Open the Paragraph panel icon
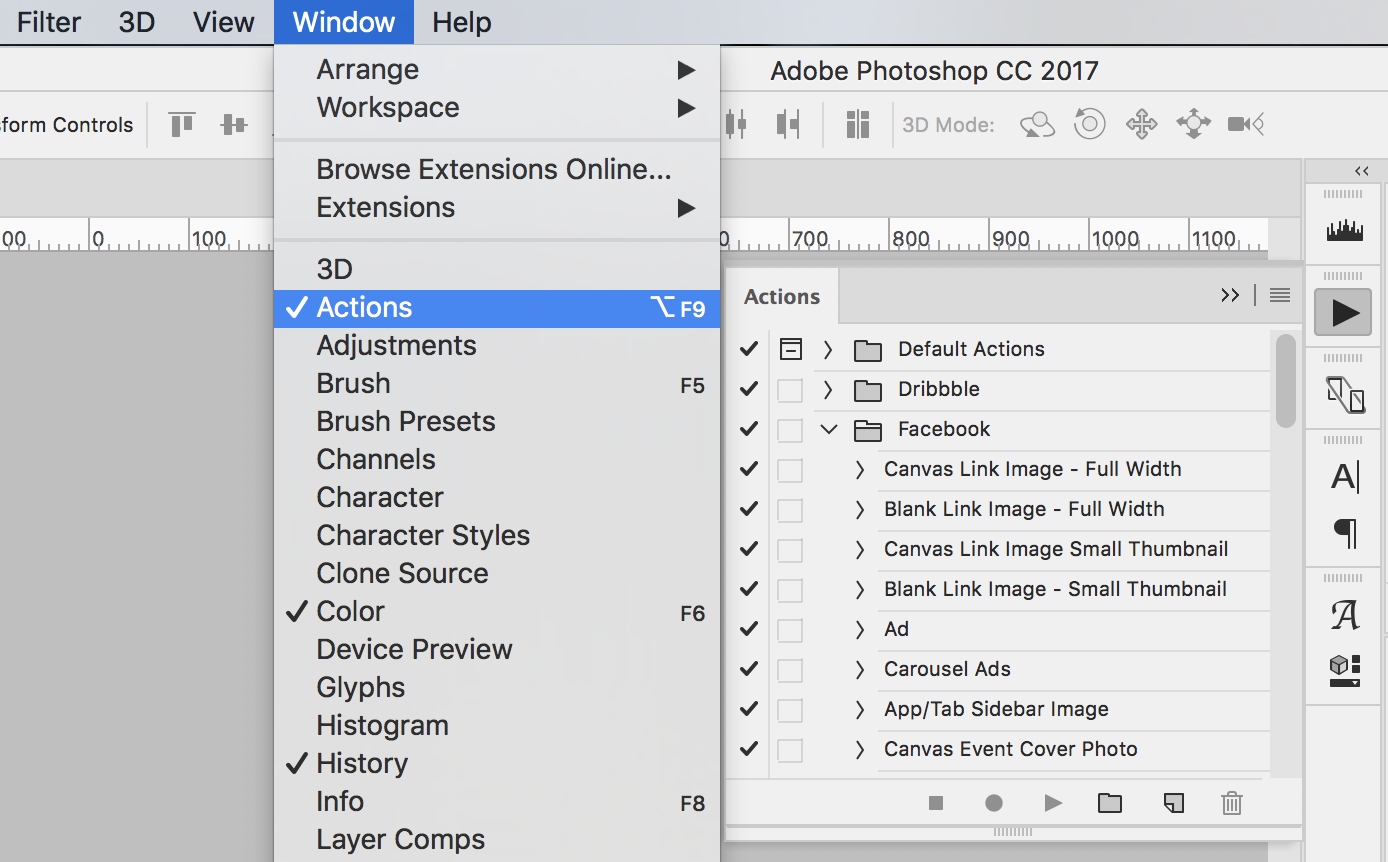This screenshot has width=1388, height=862. [1343, 533]
